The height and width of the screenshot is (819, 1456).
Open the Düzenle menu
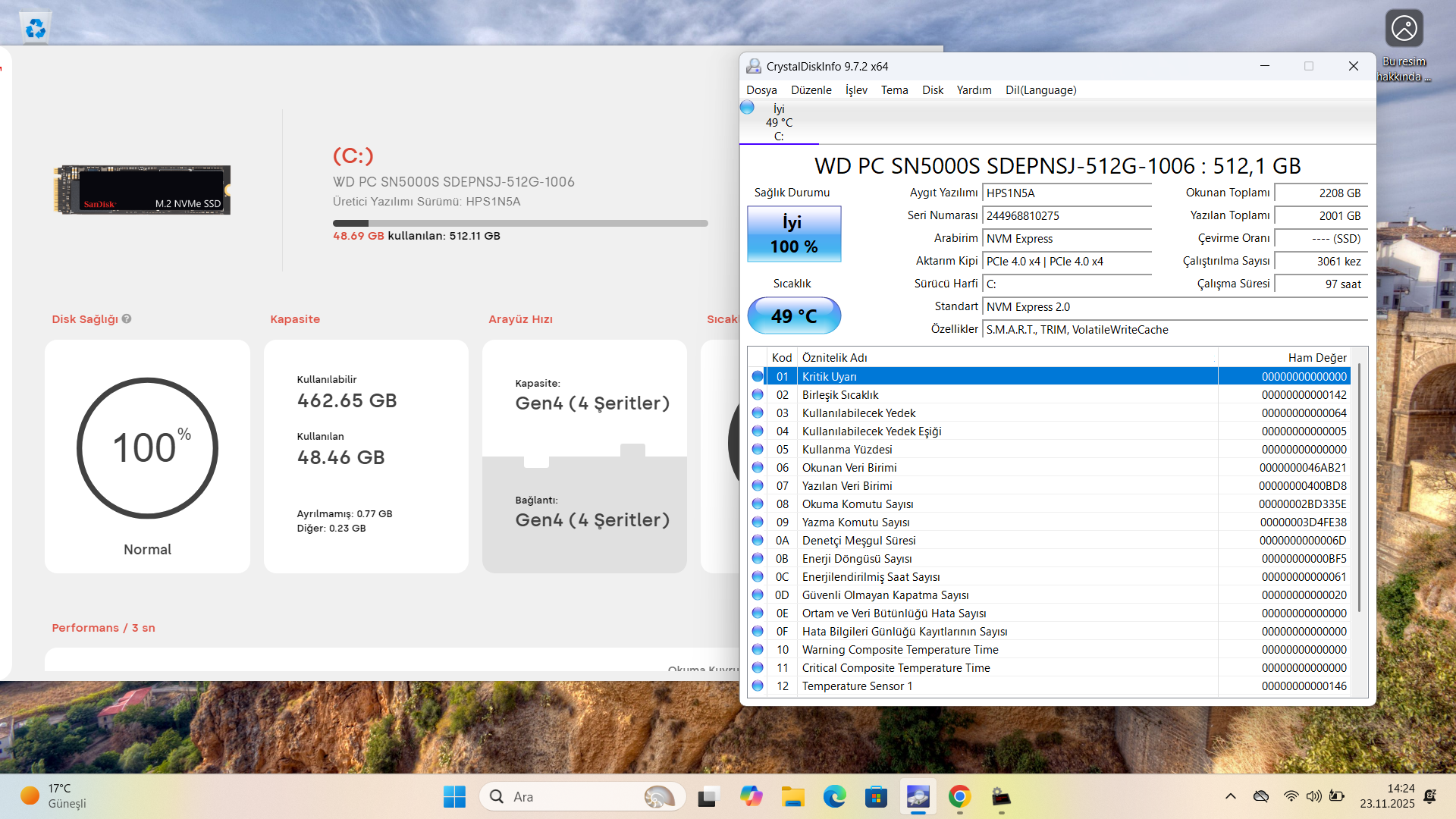point(811,90)
